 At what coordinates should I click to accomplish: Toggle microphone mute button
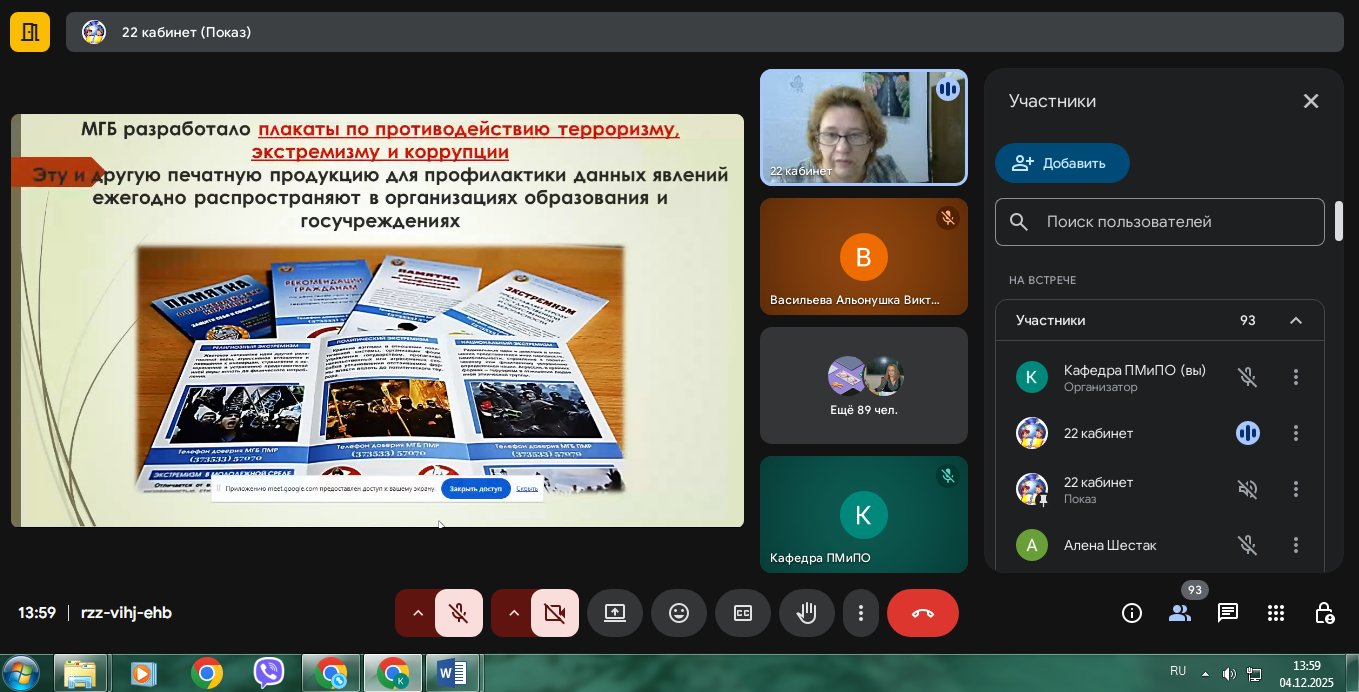tap(459, 613)
